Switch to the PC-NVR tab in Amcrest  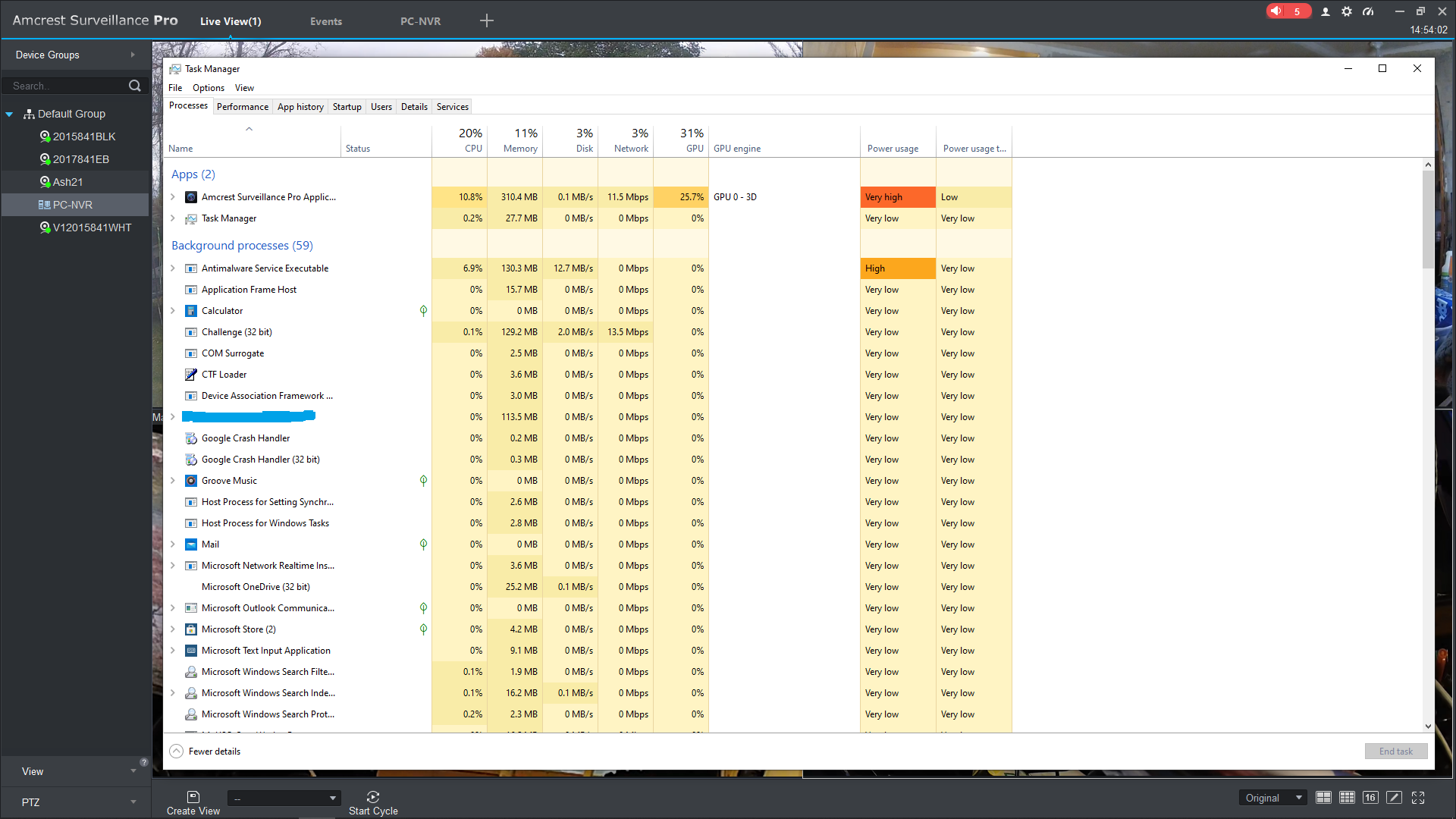pos(421,21)
